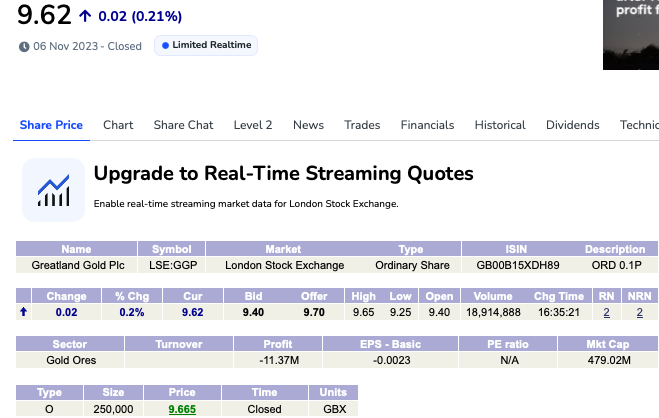Click the up arrow next to 9.62 price

(85, 16)
